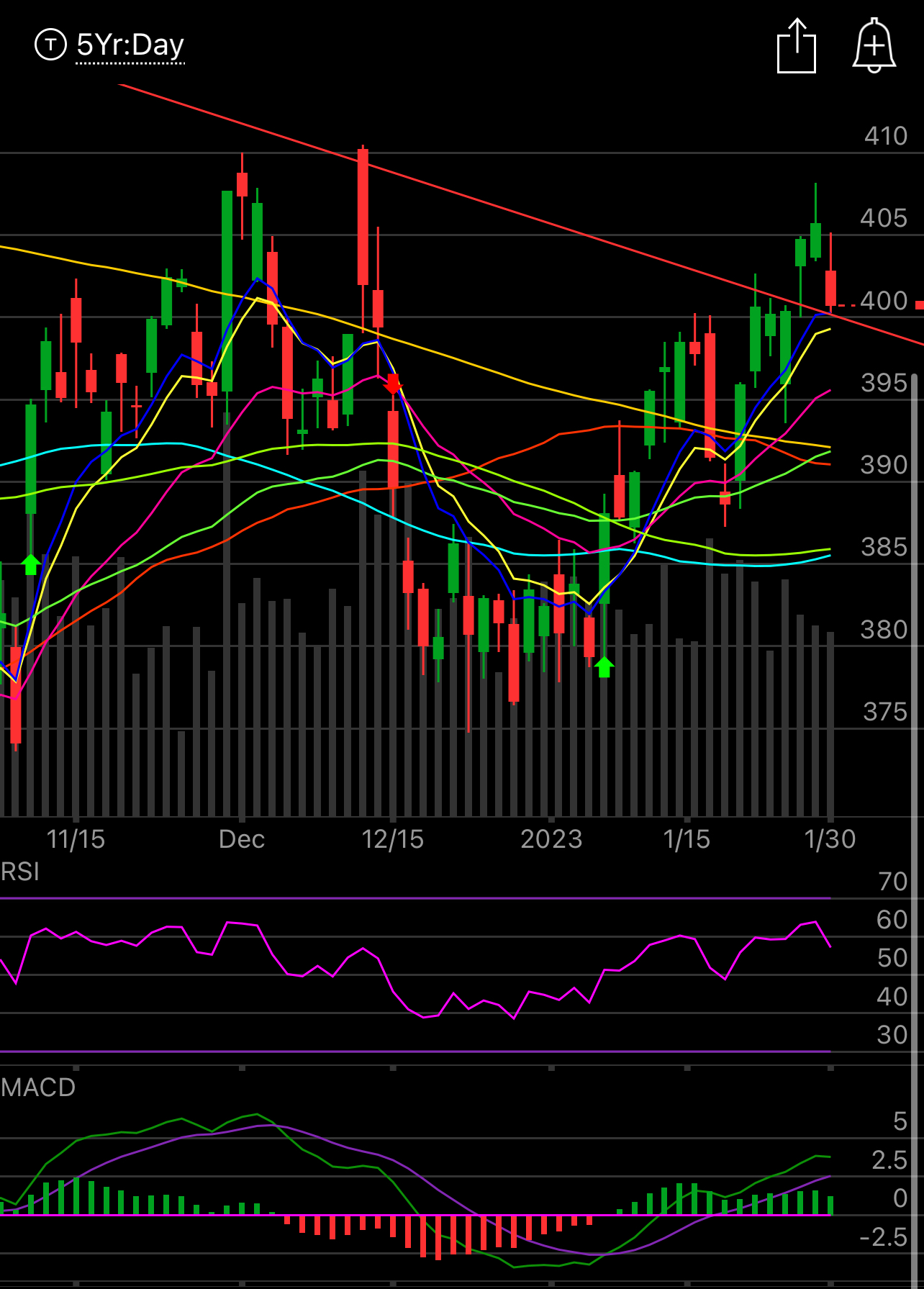Tap the 410 price axis label
This screenshot has height=1289, width=924.
(886, 135)
